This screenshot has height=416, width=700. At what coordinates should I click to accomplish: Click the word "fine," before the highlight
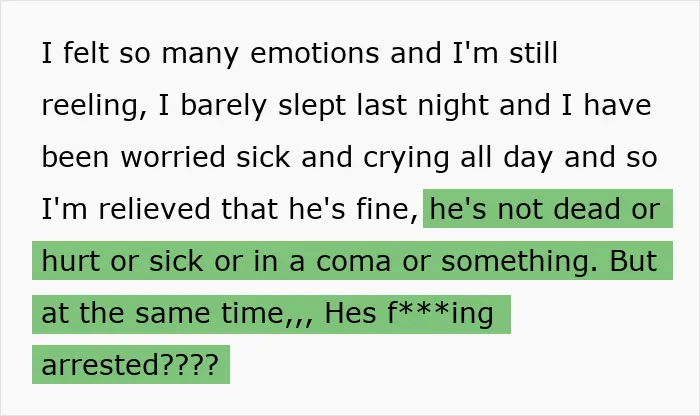pyautogui.click(x=387, y=208)
